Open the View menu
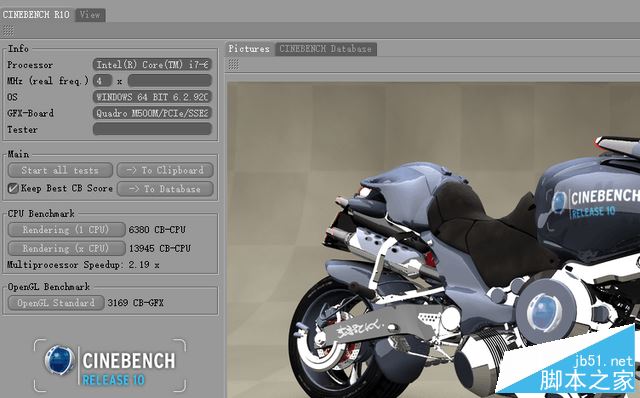Image resolution: width=640 pixels, height=398 pixels. click(90, 15)
